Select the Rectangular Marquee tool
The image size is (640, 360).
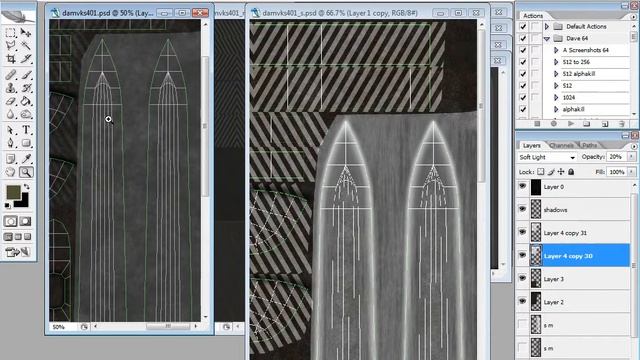click(x=11, y=32)
